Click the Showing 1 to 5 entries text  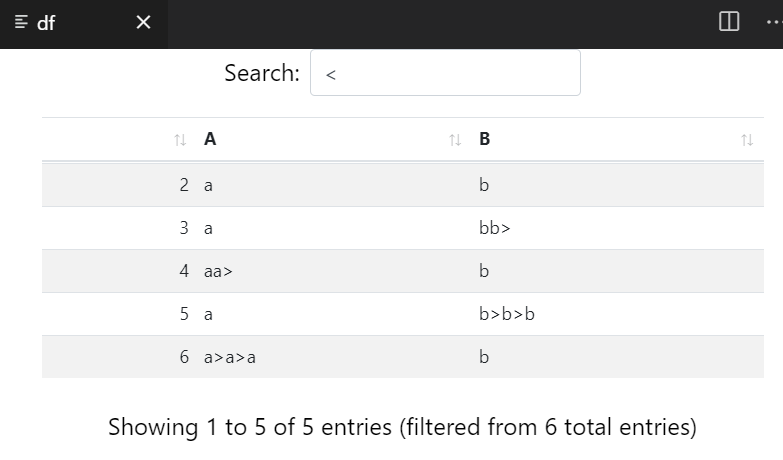pyautogui.click(x=402, y=427)
